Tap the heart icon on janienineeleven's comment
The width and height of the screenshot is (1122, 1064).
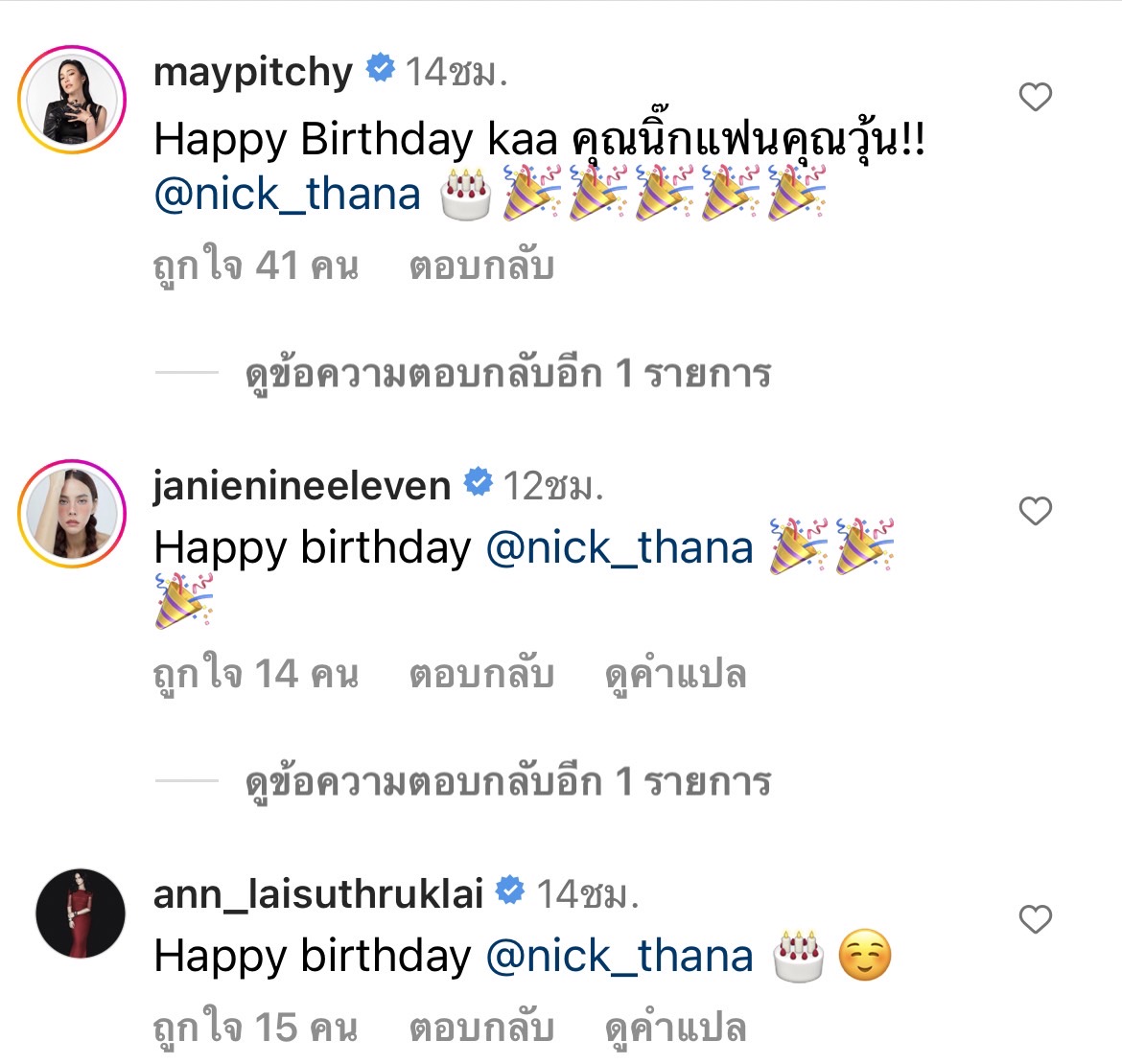(x=1035, y=511)
